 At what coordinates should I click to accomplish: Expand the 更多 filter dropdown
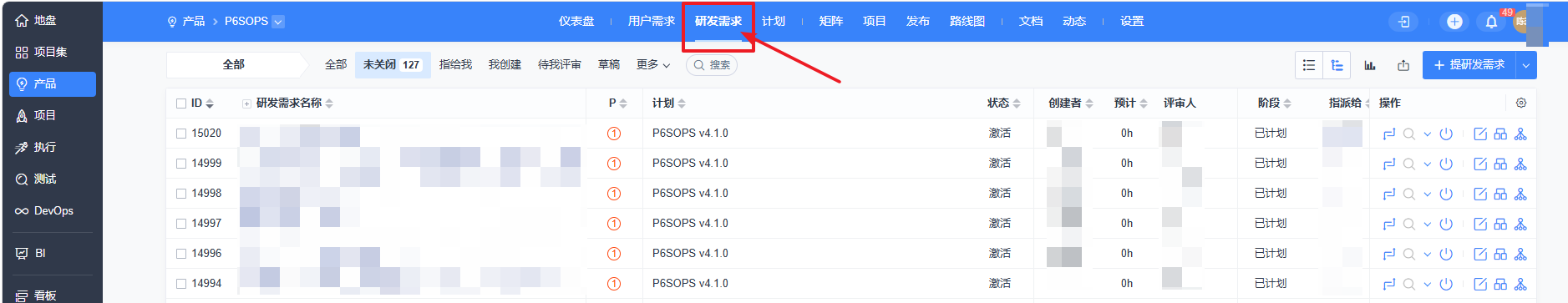(653, 65)
